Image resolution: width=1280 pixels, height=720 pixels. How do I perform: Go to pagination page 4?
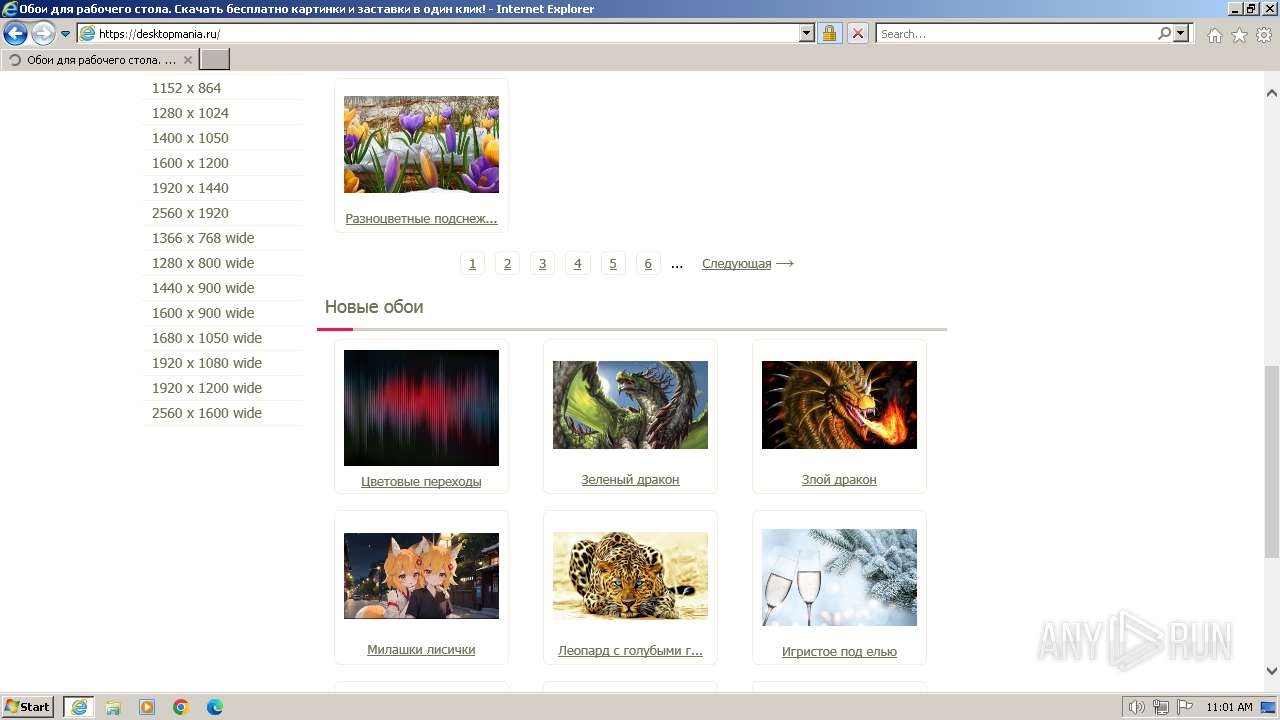coord(577,264)
